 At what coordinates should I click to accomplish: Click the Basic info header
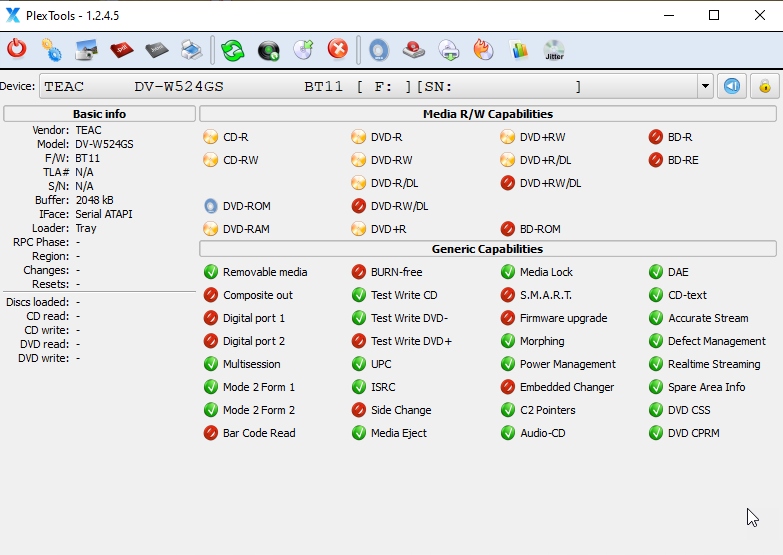coord(99,114)
